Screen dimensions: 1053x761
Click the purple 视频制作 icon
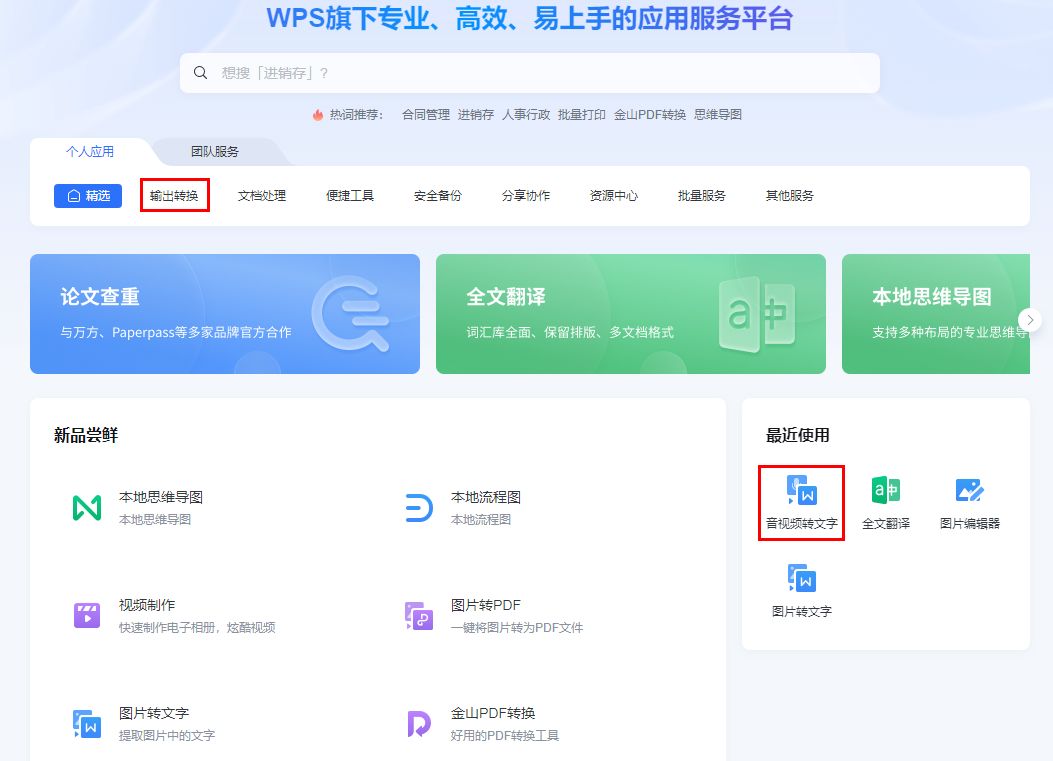(87, 615)
